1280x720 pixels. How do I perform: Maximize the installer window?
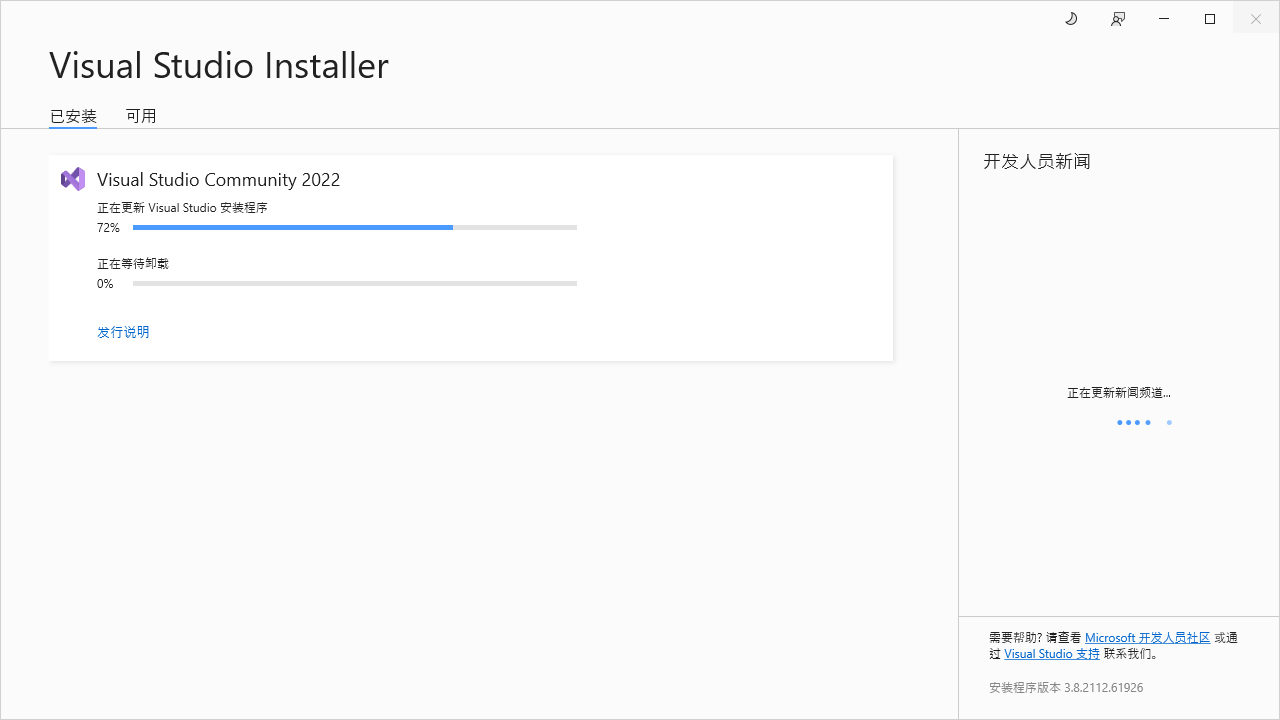1210,19
